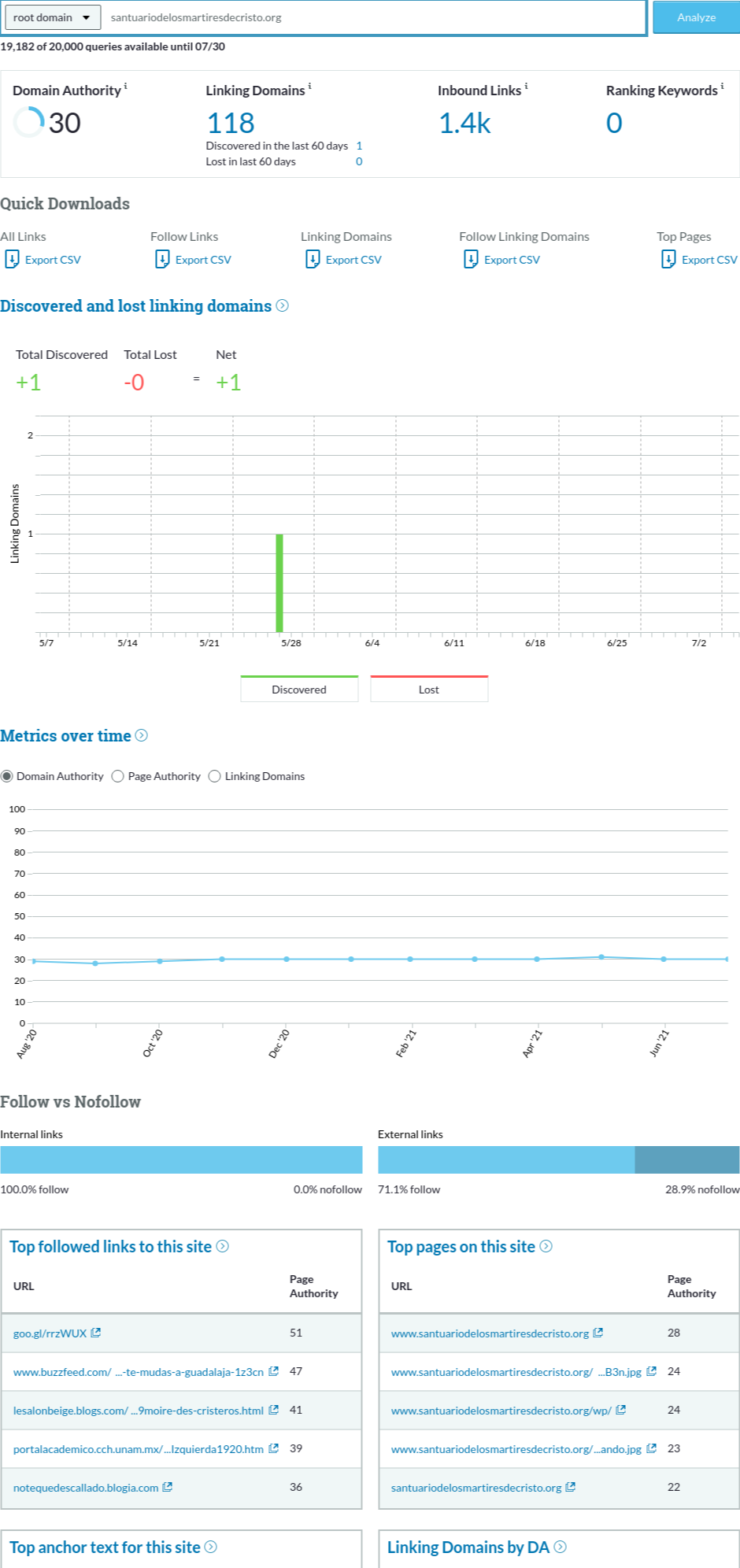
Task: Open external icon for the ...B3n.jpg page
Action: click(x=651, y=1371)
